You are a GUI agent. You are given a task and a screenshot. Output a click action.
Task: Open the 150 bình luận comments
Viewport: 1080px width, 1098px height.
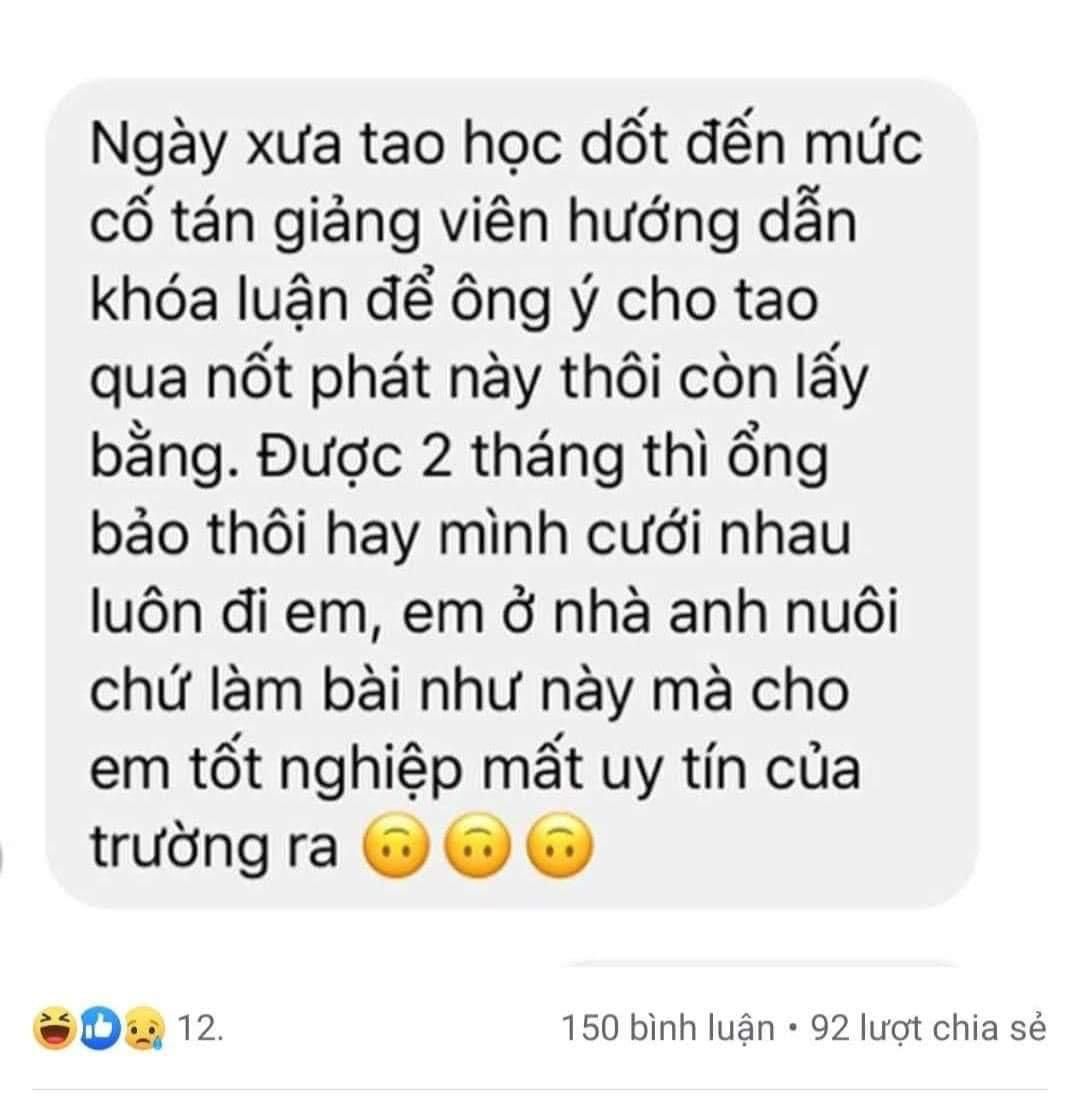coord(667,1029)
